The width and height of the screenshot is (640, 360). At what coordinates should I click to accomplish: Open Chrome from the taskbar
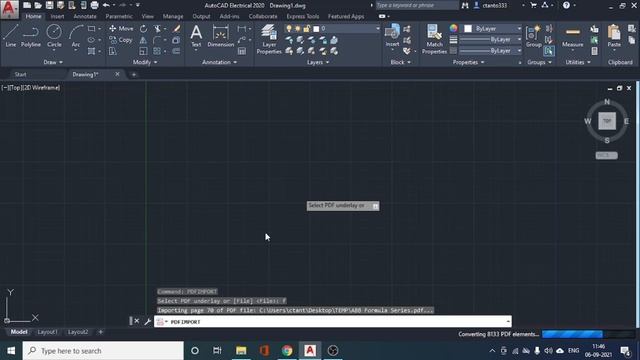(x=287, y=351)
